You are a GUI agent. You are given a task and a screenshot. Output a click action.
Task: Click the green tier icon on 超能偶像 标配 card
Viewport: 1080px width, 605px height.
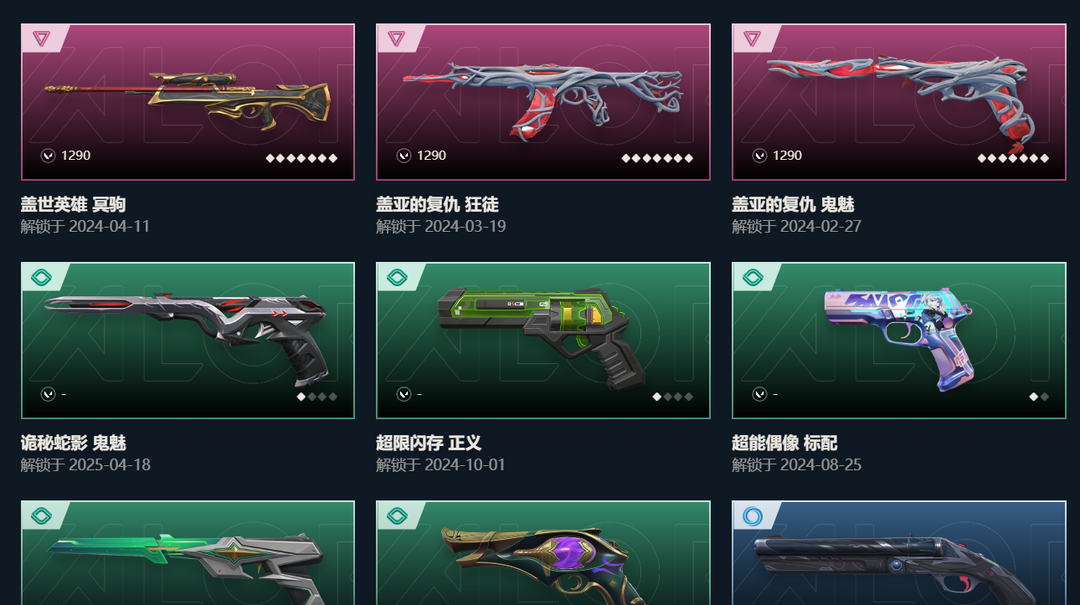tap(752, 278)
